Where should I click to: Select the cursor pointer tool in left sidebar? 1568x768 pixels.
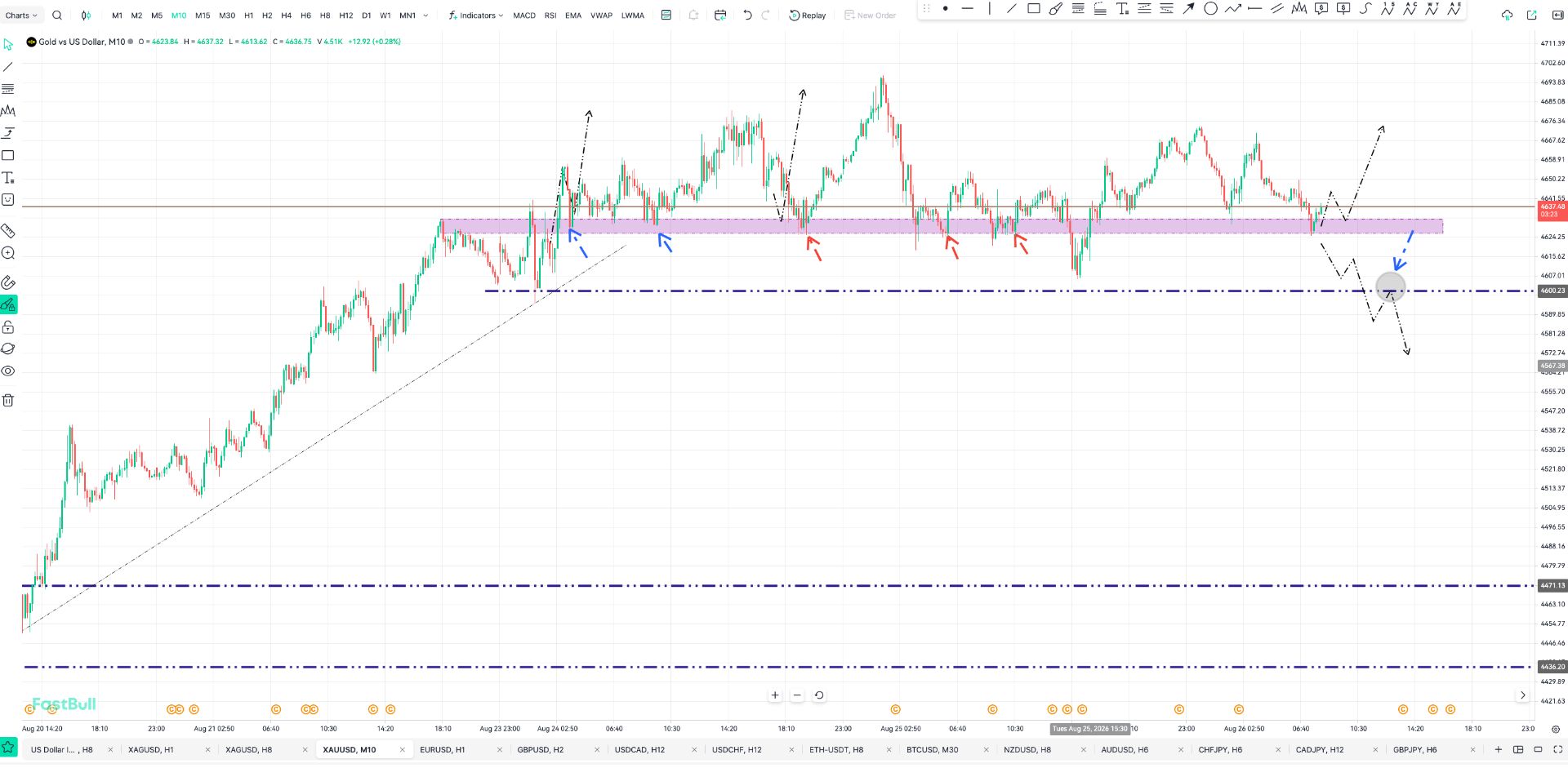(x=8, y=44)
